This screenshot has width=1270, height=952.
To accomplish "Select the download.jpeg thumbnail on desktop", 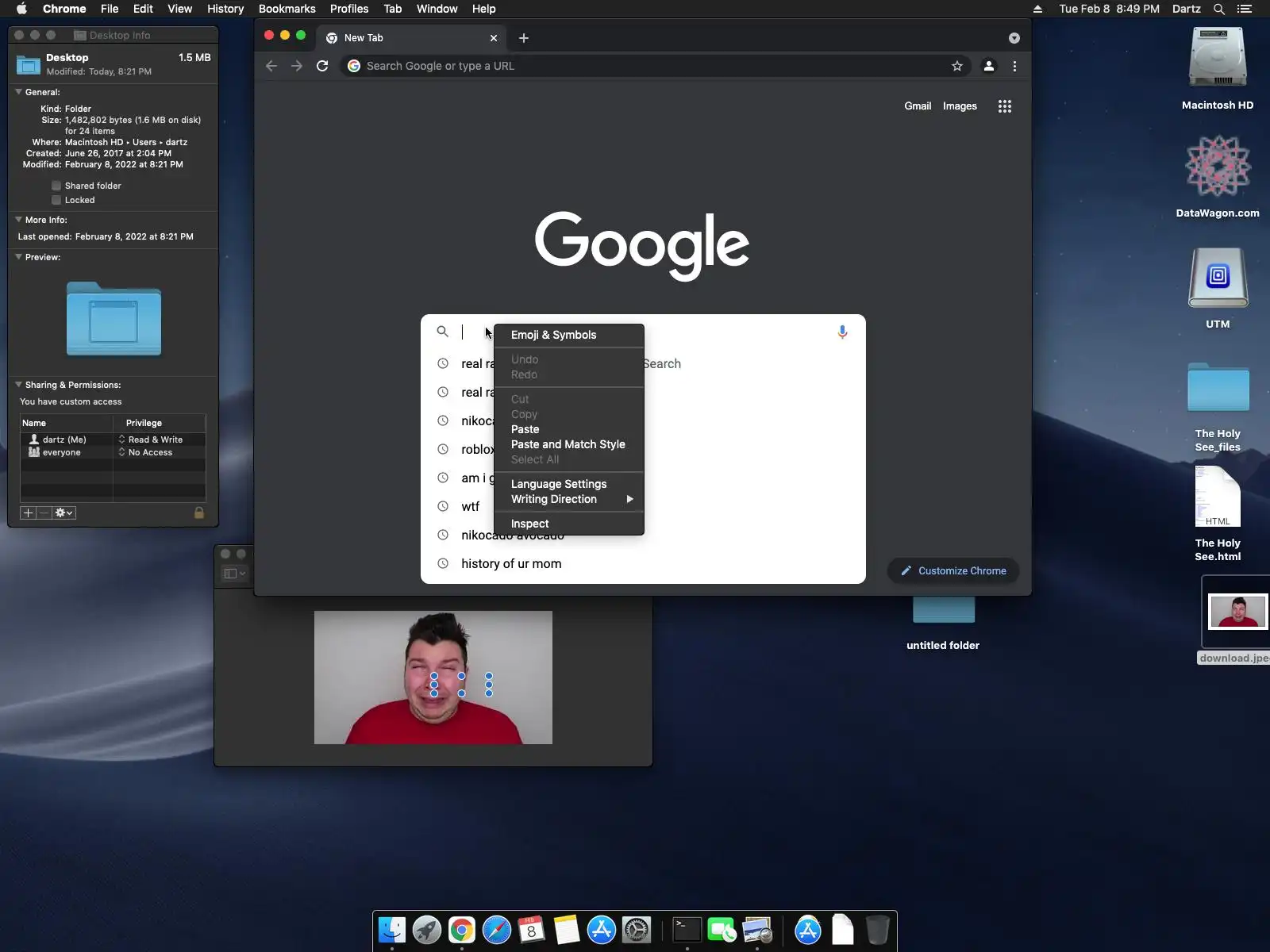I will pyautogui.click(x=1237, y=612).
